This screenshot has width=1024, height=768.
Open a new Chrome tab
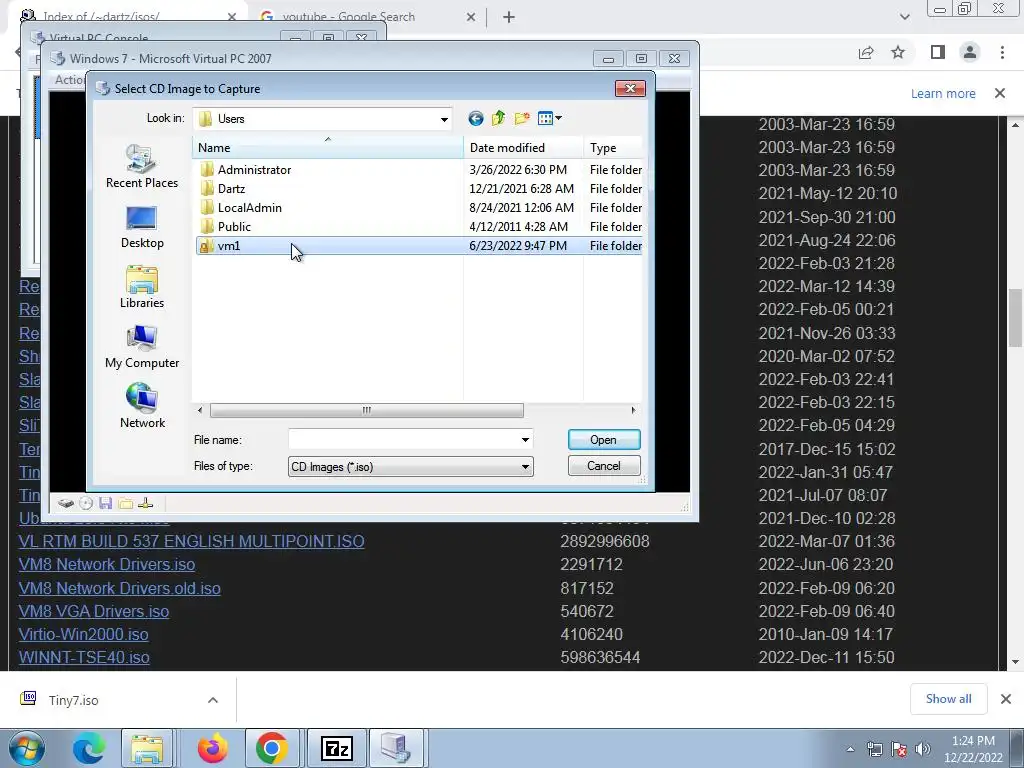[509, 18]
